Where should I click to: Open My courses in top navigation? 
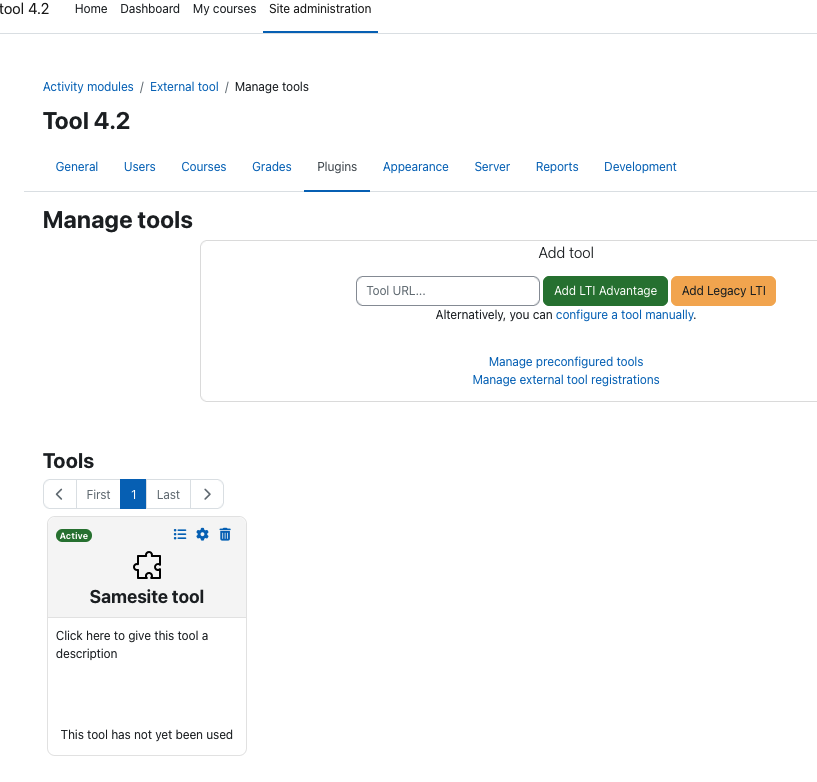pyautogui.click(x=225, y=9)
